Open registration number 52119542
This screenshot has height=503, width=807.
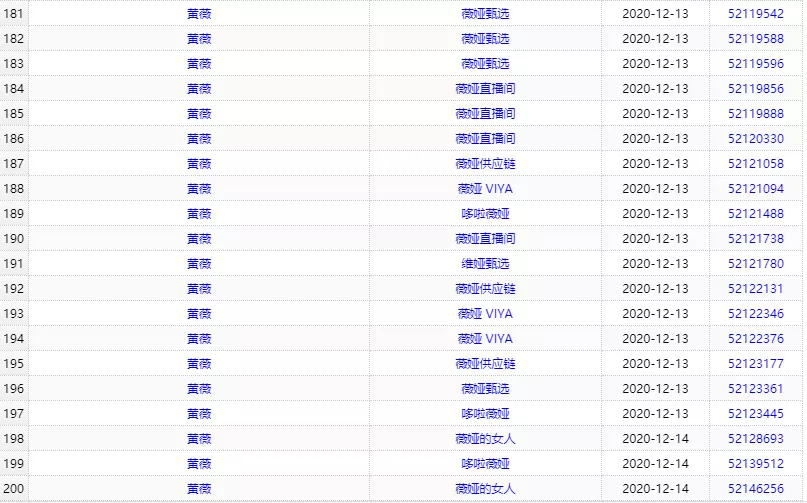pyautogui.click(x=756, y=14)
